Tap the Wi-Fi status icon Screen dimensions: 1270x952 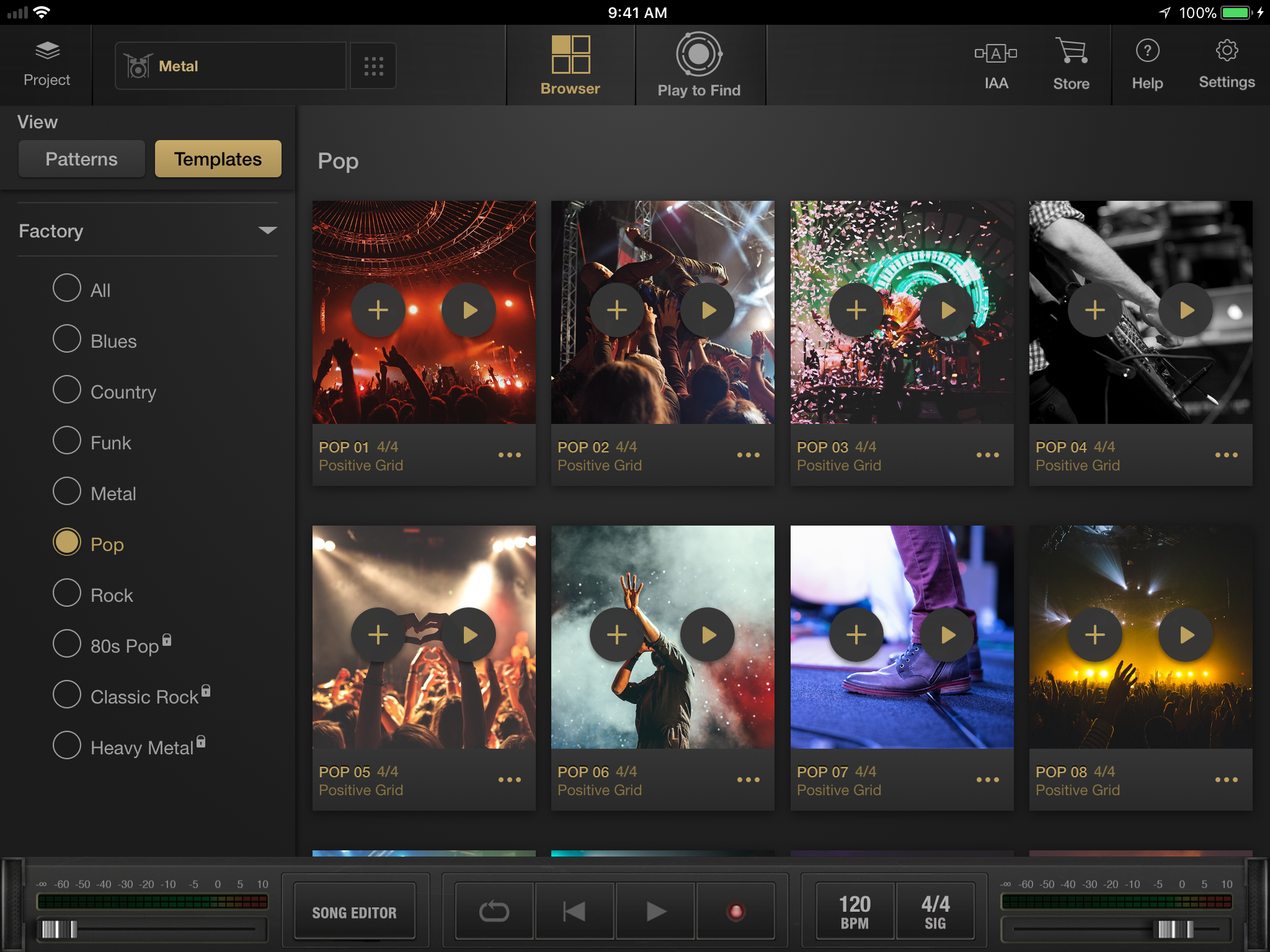(42, 12)
